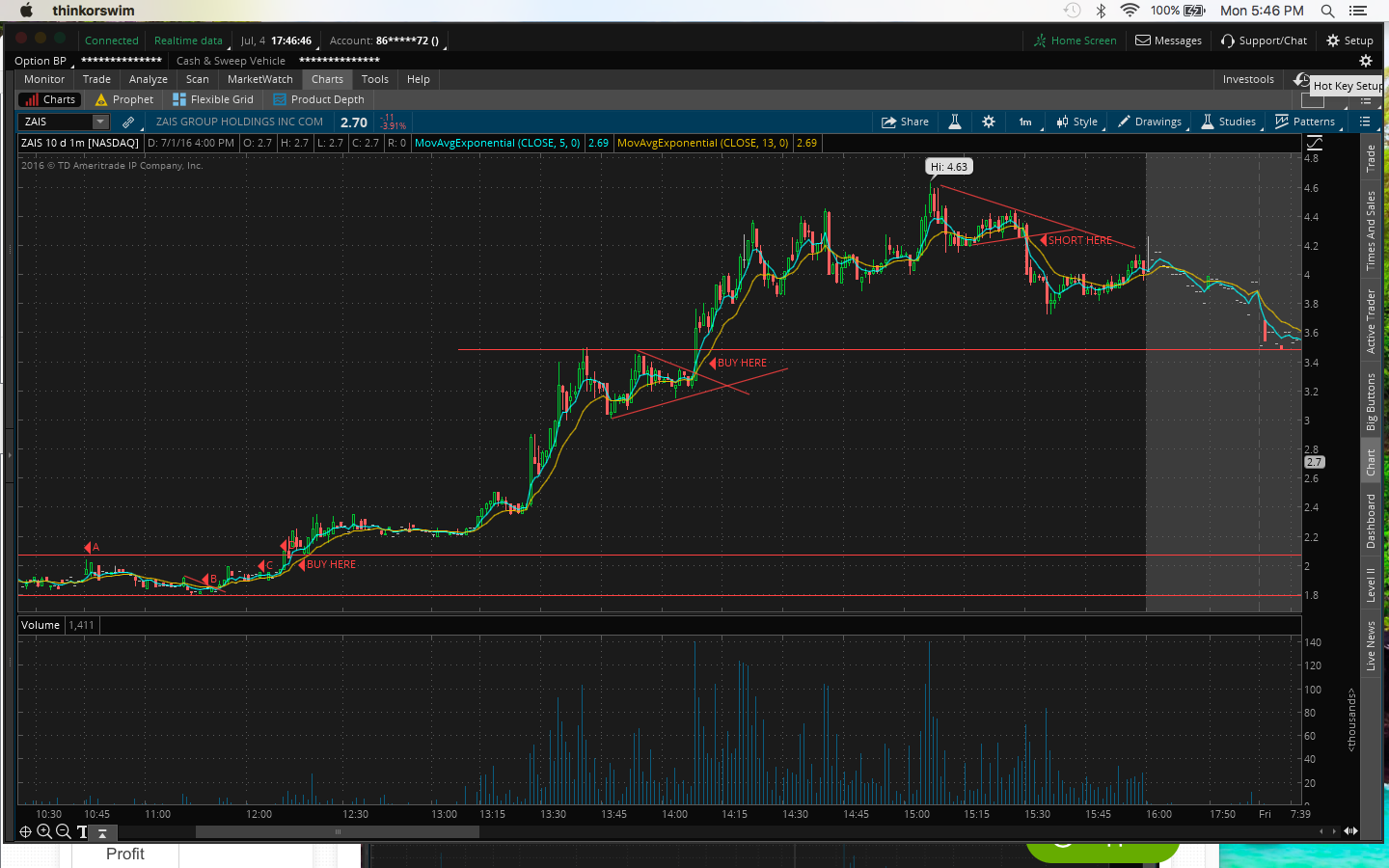Share the chart via the Share button
This screenshot has height=868, width=1389.
tap(905, 122)
